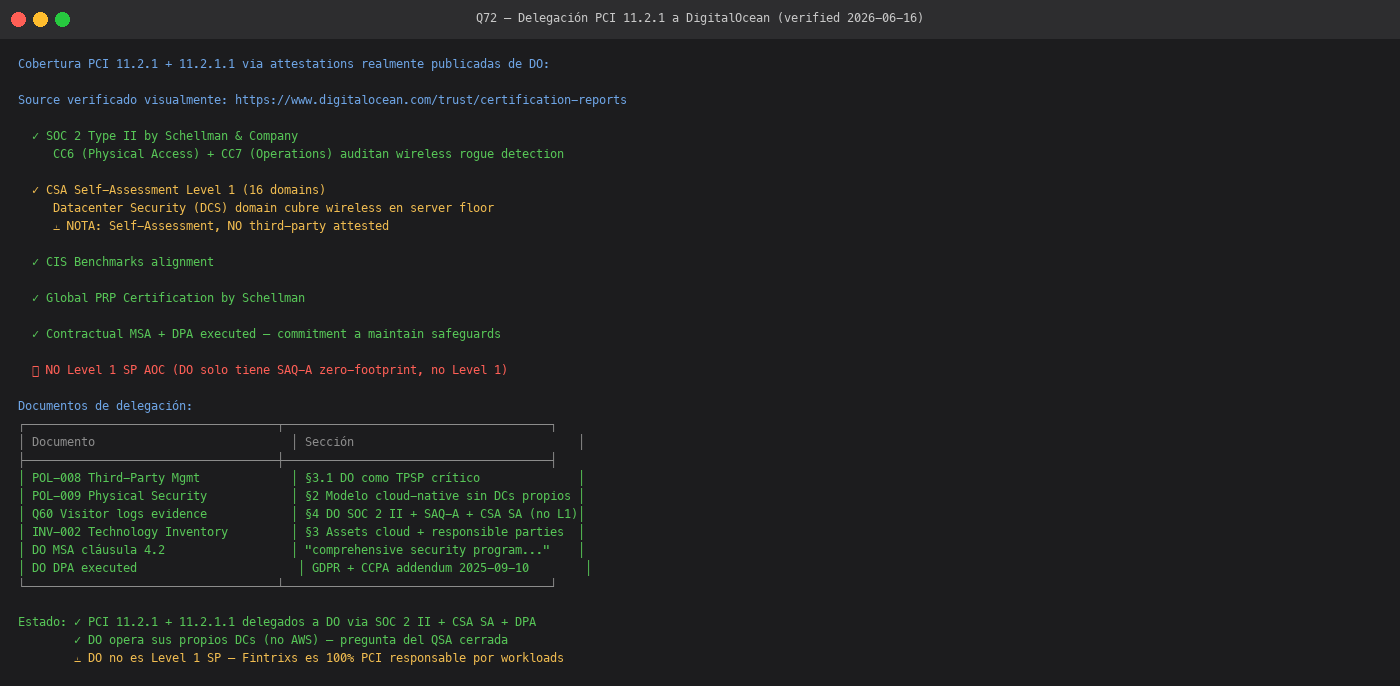This screenshot has width=1400, height=686.
Task: Minimize the window using yellow button
Action: tap(40, 19)
